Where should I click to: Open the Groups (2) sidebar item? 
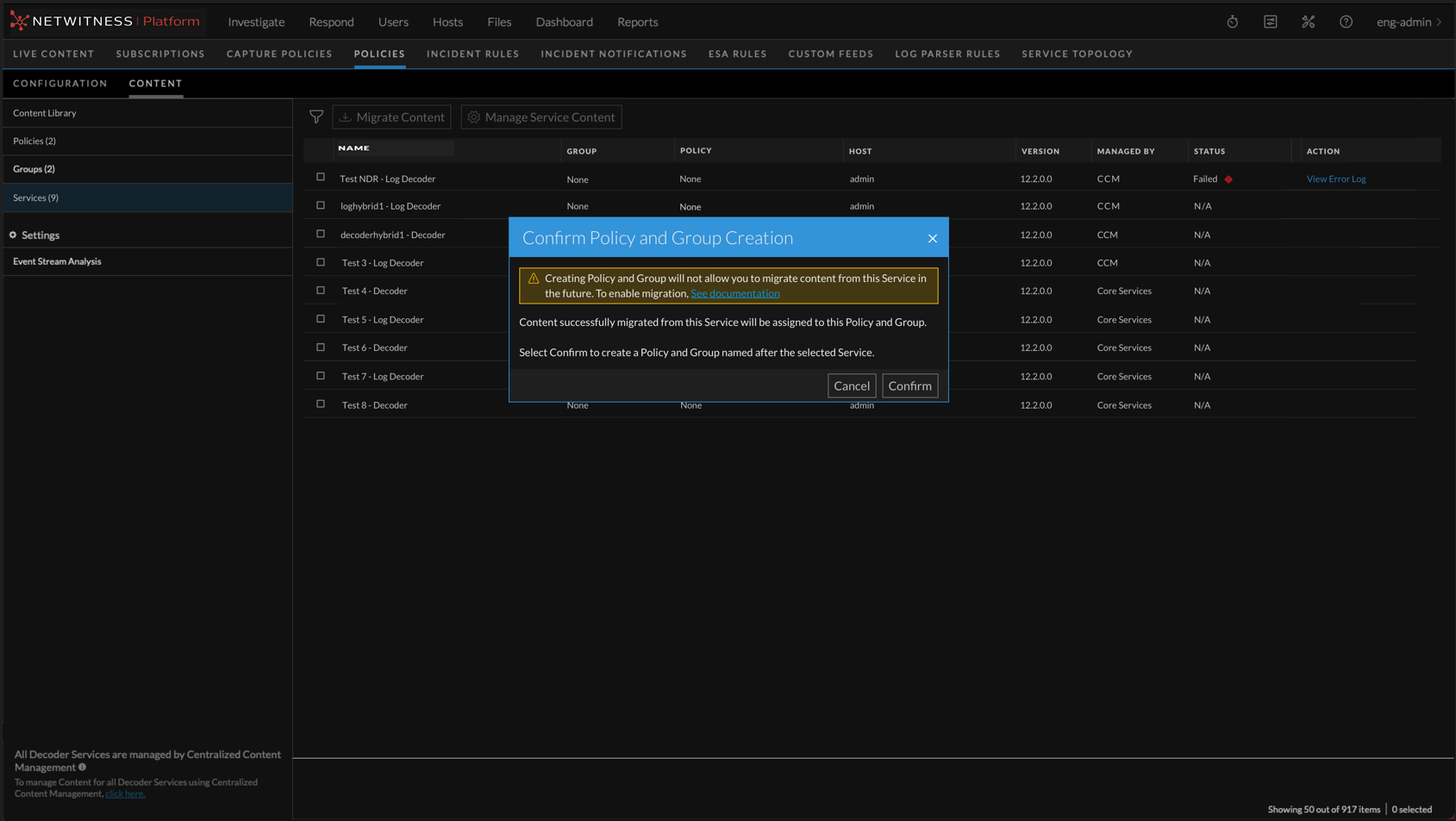[34, 169]
